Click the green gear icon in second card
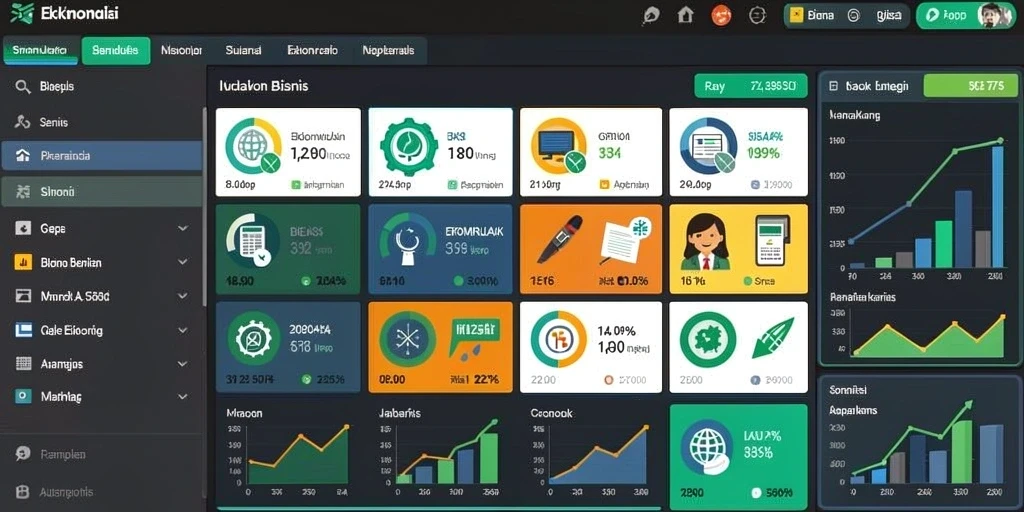Screen dimensions: 1024x512 [409, 145]
